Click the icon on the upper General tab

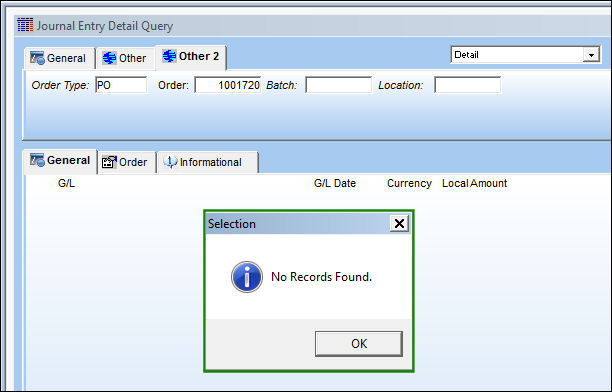37,58
